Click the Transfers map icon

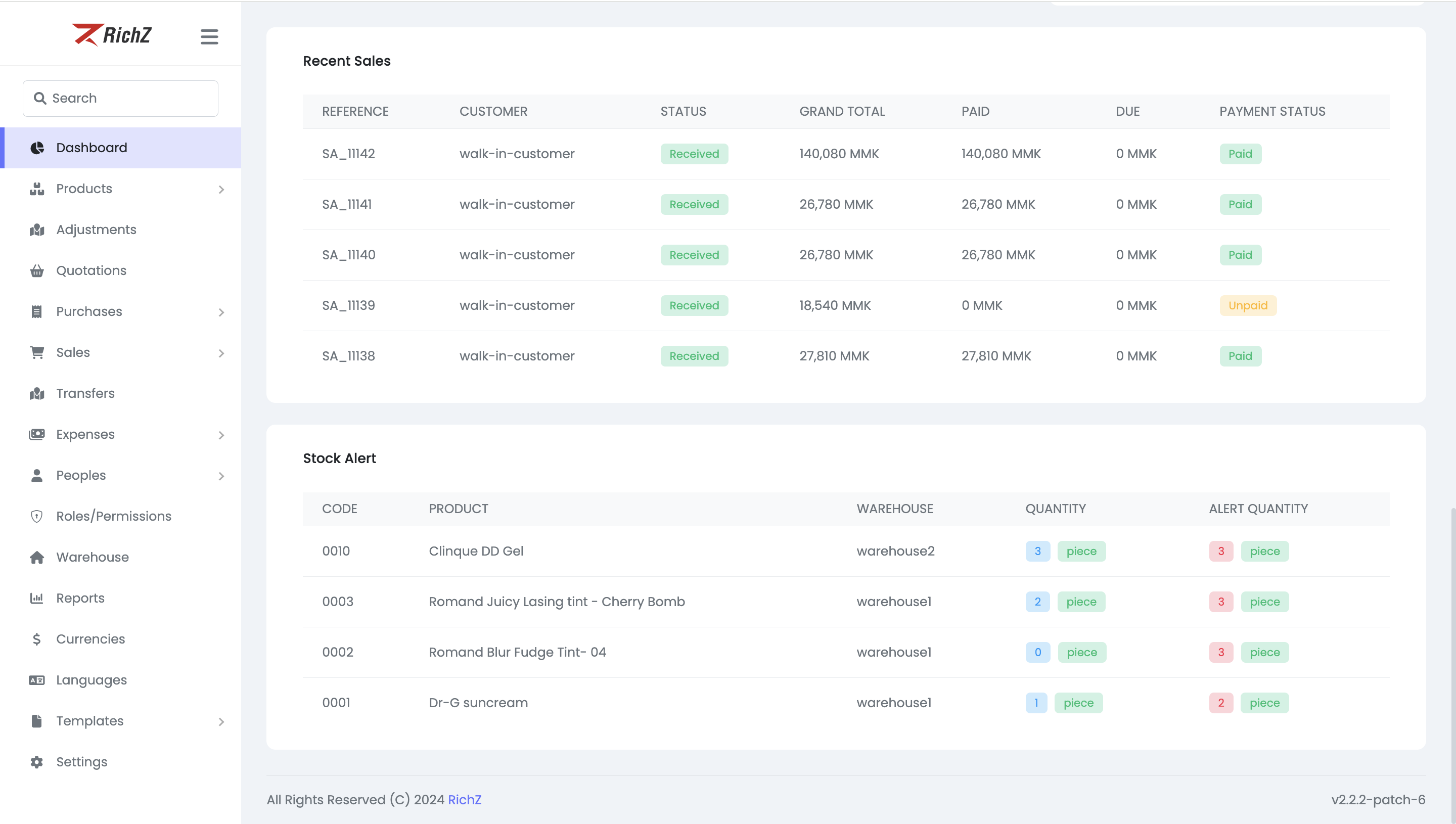click(37, 393)
